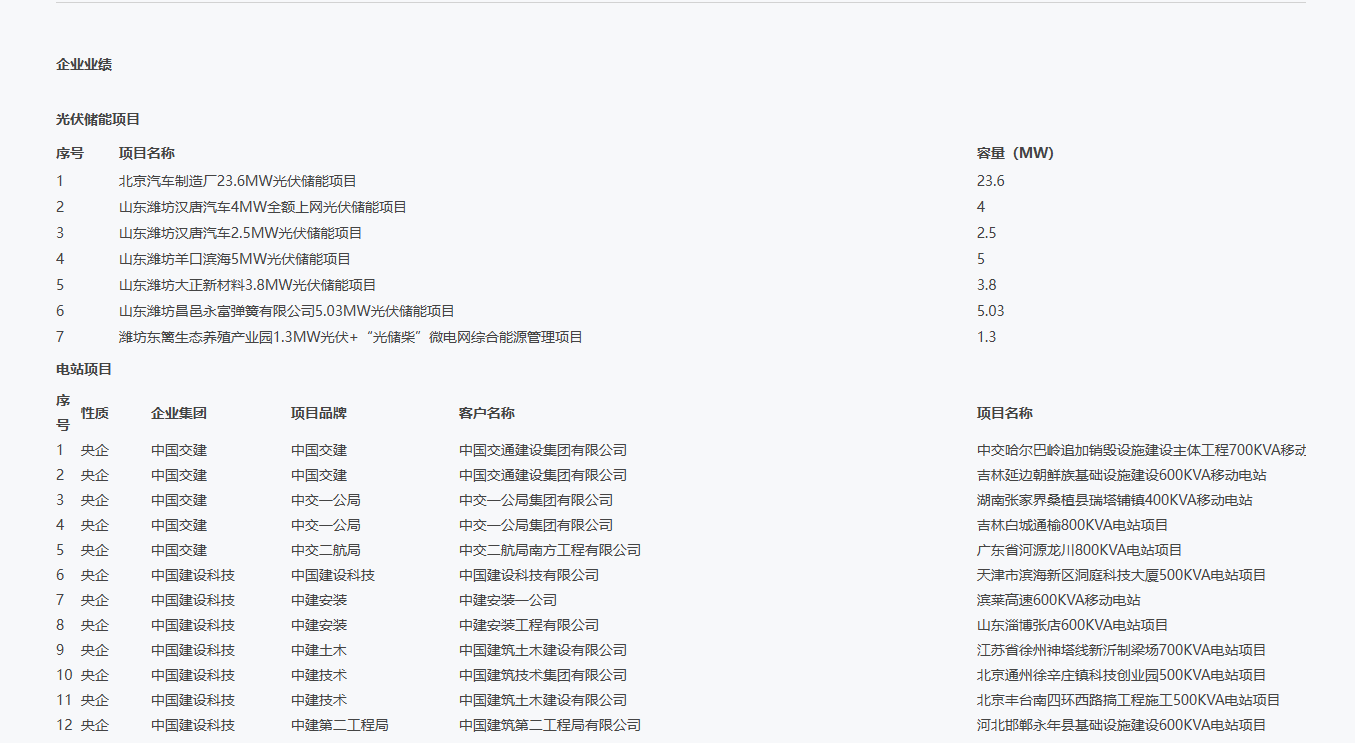Select the capacity value 1.3
1355x743 pixels.
987,337
